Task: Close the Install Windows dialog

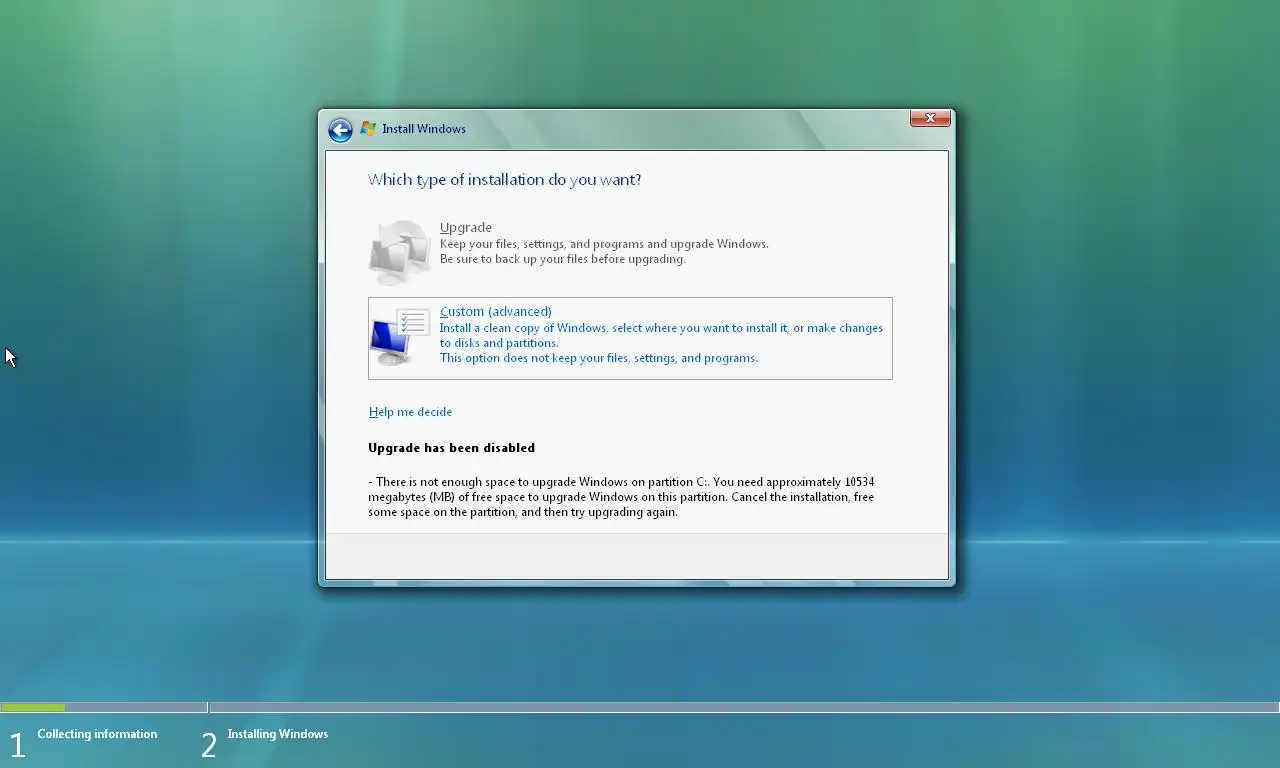Action: point(930,118)
